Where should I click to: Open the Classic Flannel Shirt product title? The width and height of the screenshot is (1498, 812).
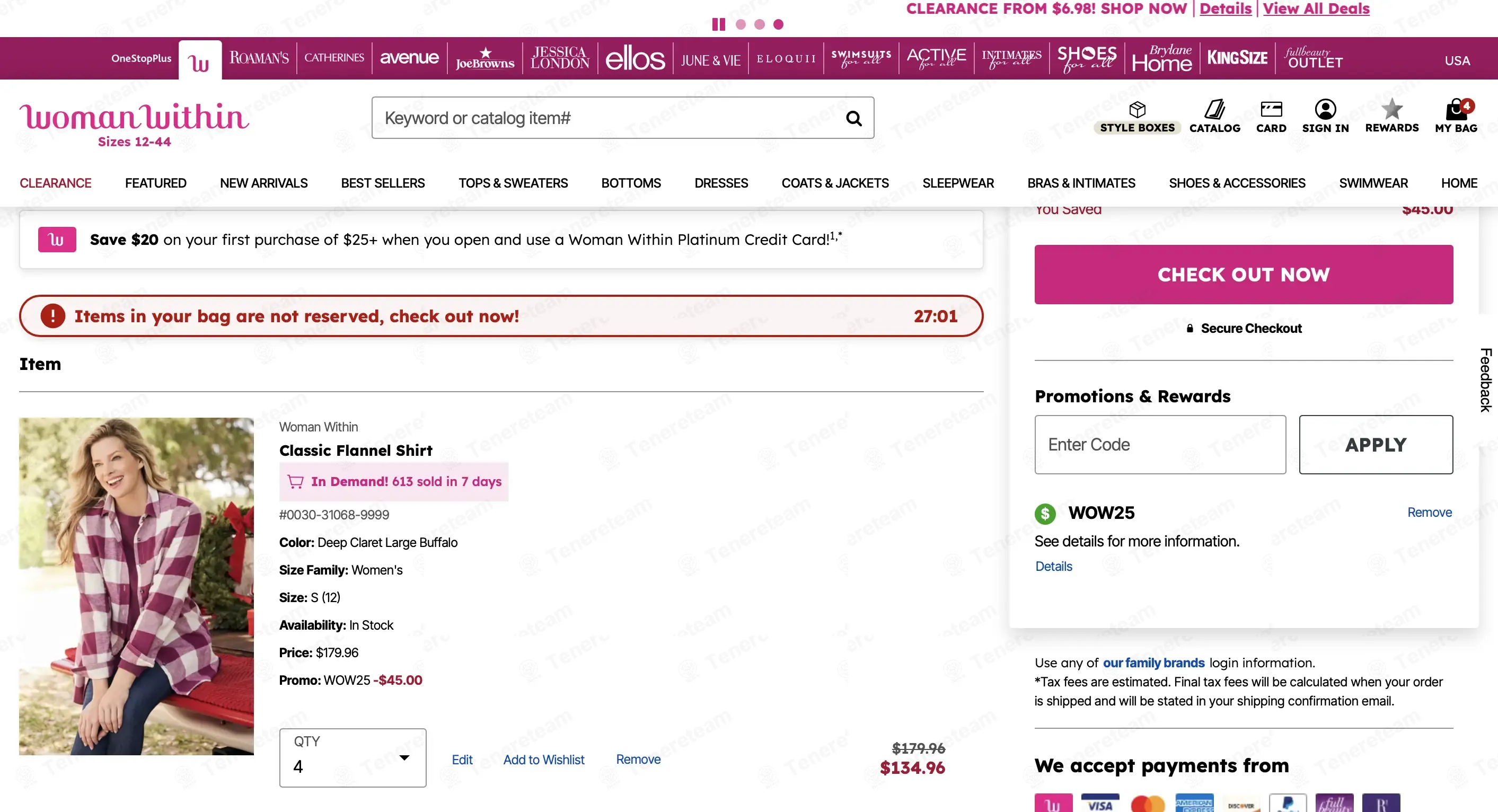point(356,450)
